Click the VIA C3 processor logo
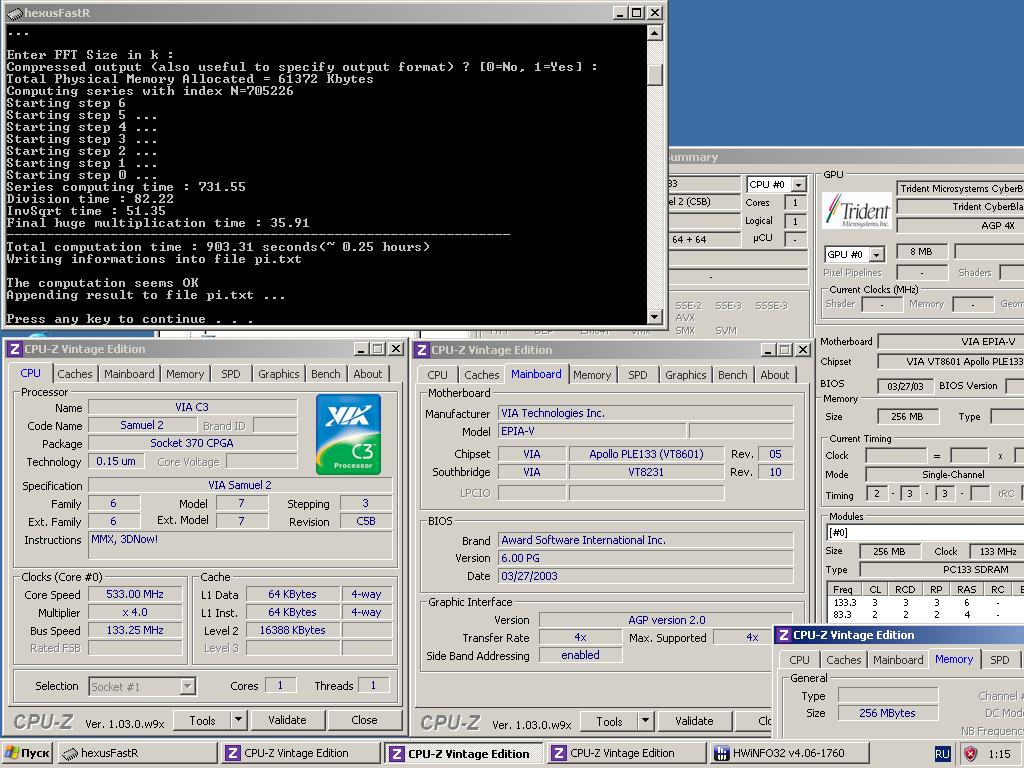 tap(348, 434)
